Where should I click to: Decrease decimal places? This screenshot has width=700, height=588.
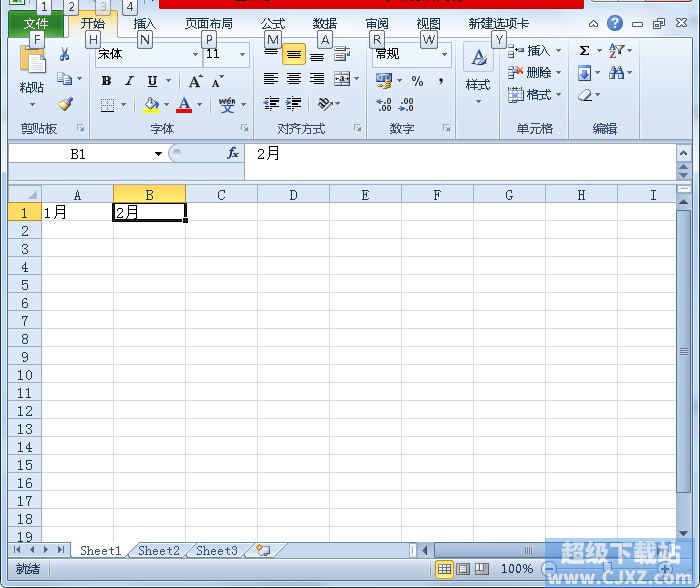pos(406,104)
